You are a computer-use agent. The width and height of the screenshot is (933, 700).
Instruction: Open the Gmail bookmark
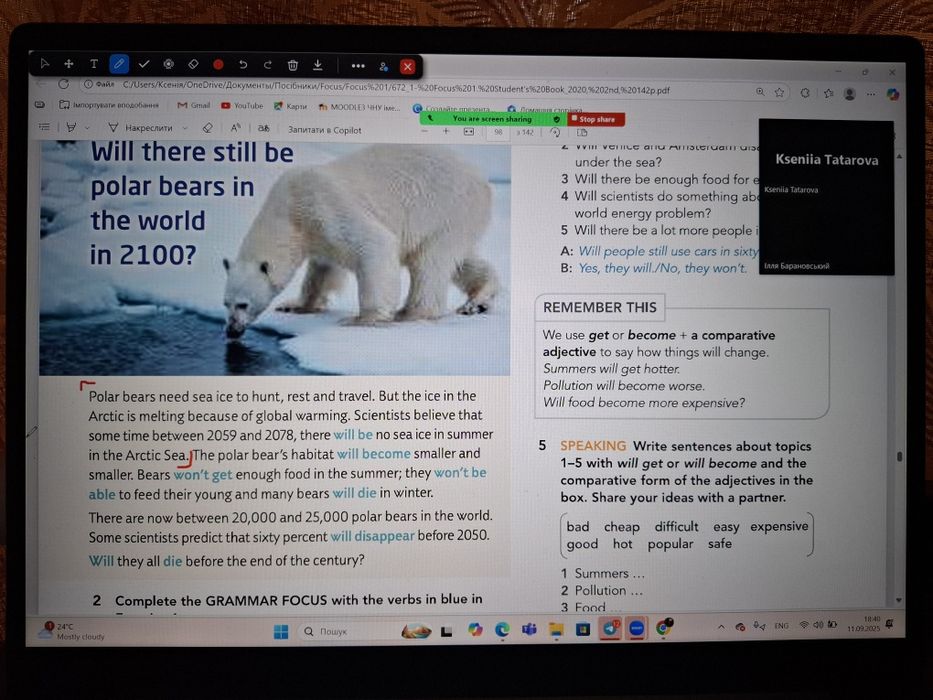point(193,105)
